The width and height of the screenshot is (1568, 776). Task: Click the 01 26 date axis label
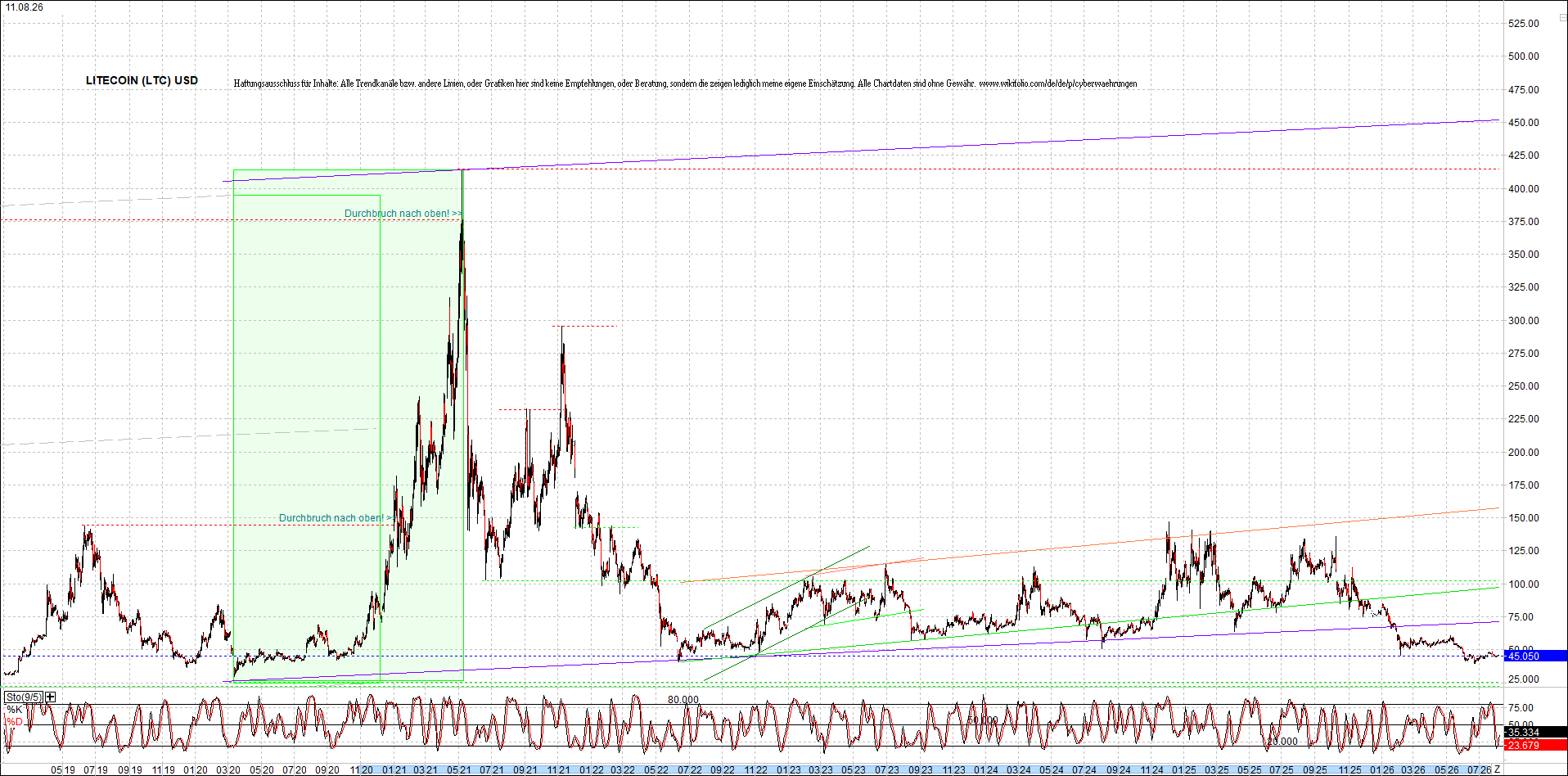click(x=1382, y=770)
